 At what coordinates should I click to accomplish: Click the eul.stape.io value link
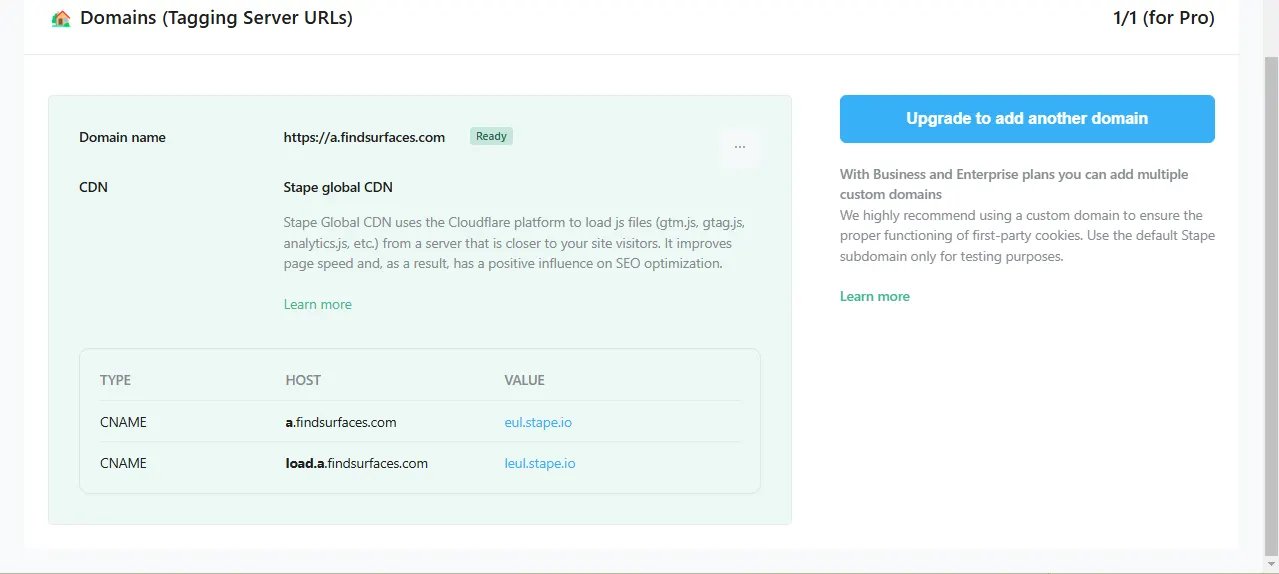538,422
